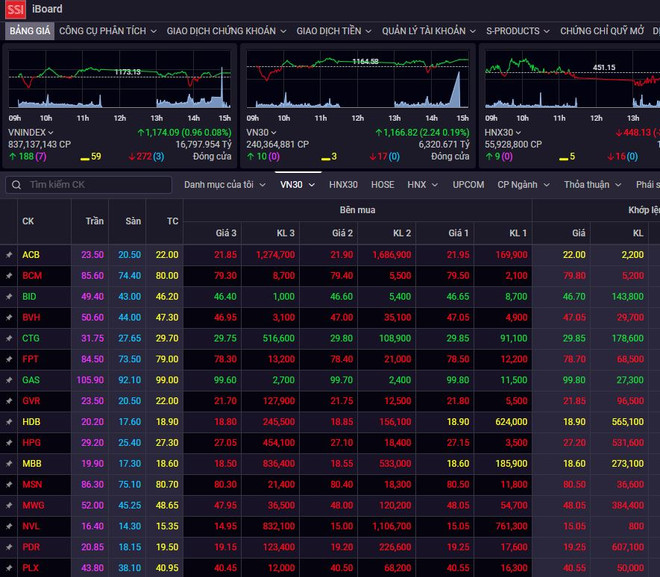Pin the HDB stock row
660x577 pixels.
click(x=9, y=422)
